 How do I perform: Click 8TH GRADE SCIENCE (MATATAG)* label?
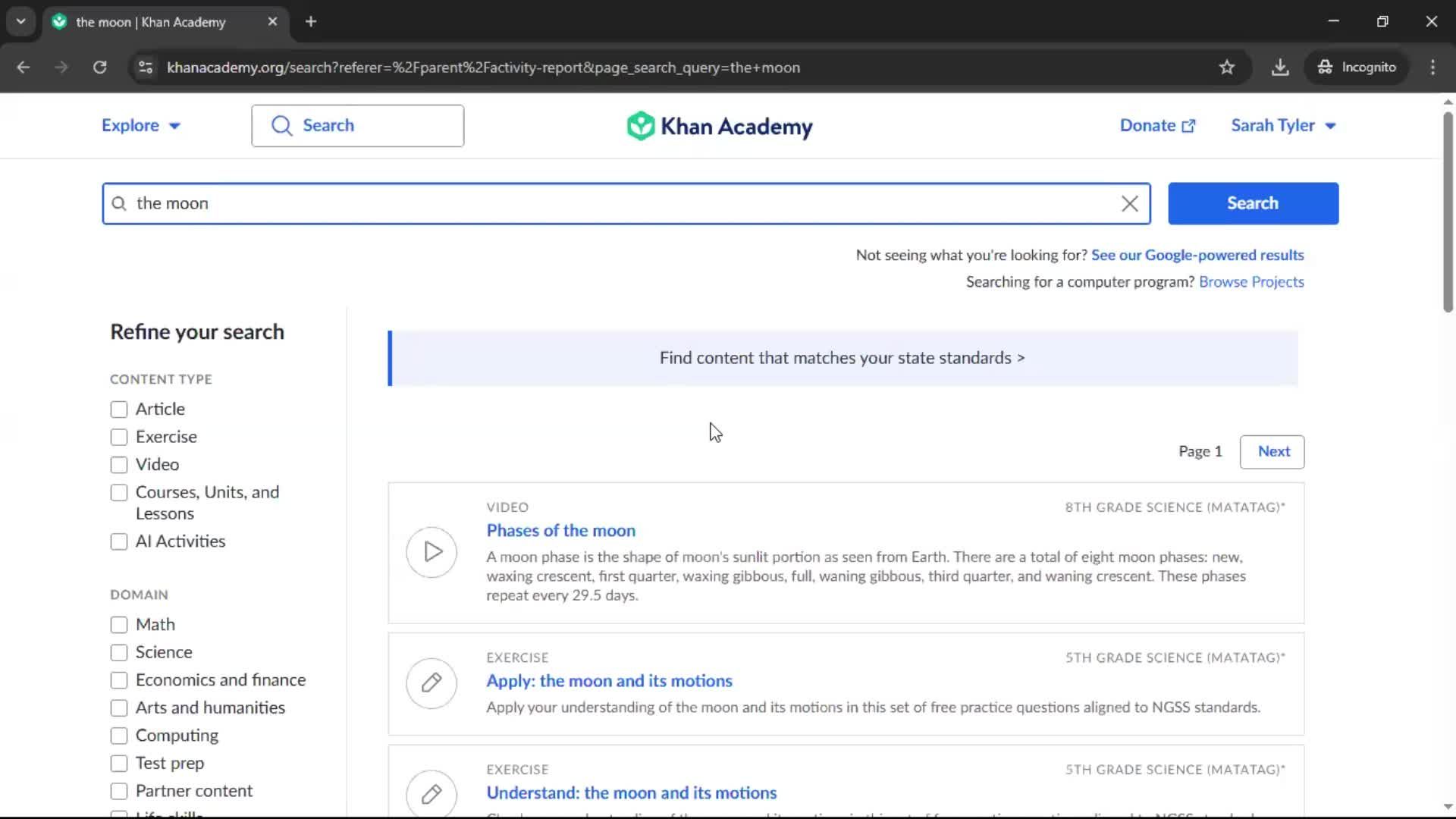(x=1175, y=507)
